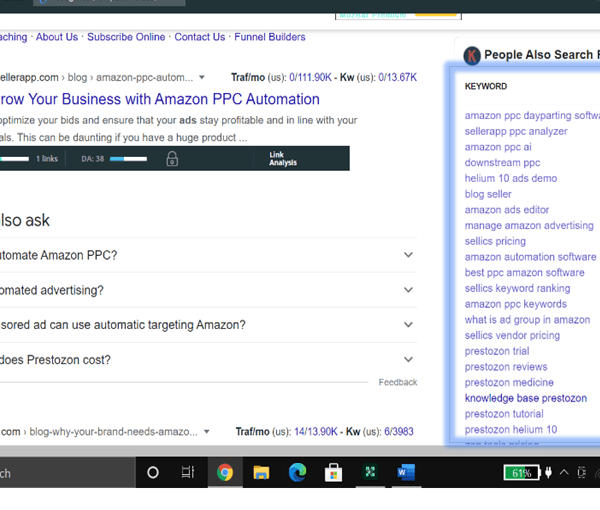Open Word from the taskbar
Image resolution: width=600 pixels, height=510 pixels.
tap(406, 473)
